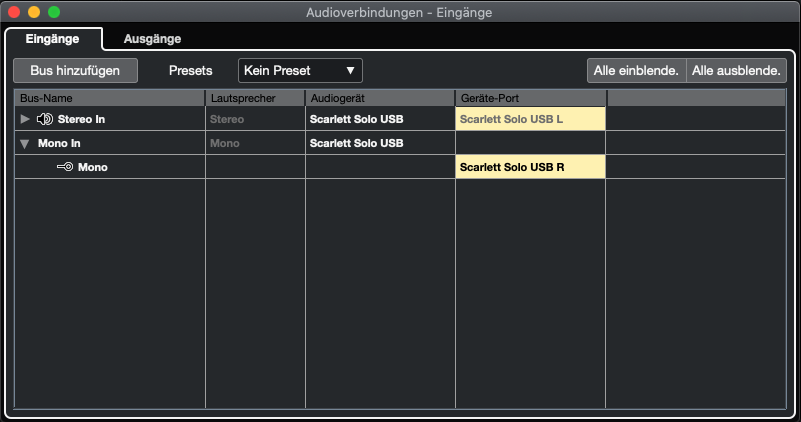801x422 pixels.
Task: Maximize the window with the green button
Action: (54, 12)
